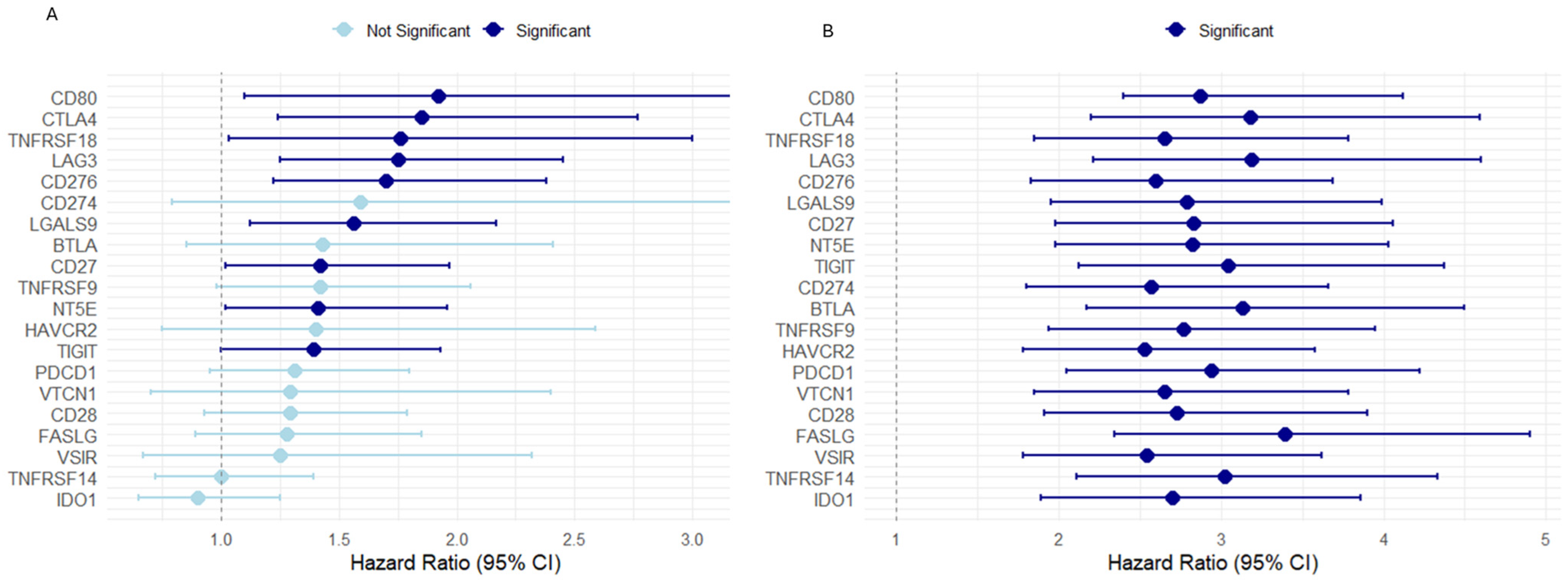The height and width of the screenshot is (580, 1568).
Task: Click the Significant legend marker in panel A
Action: (x=493, y=30)
